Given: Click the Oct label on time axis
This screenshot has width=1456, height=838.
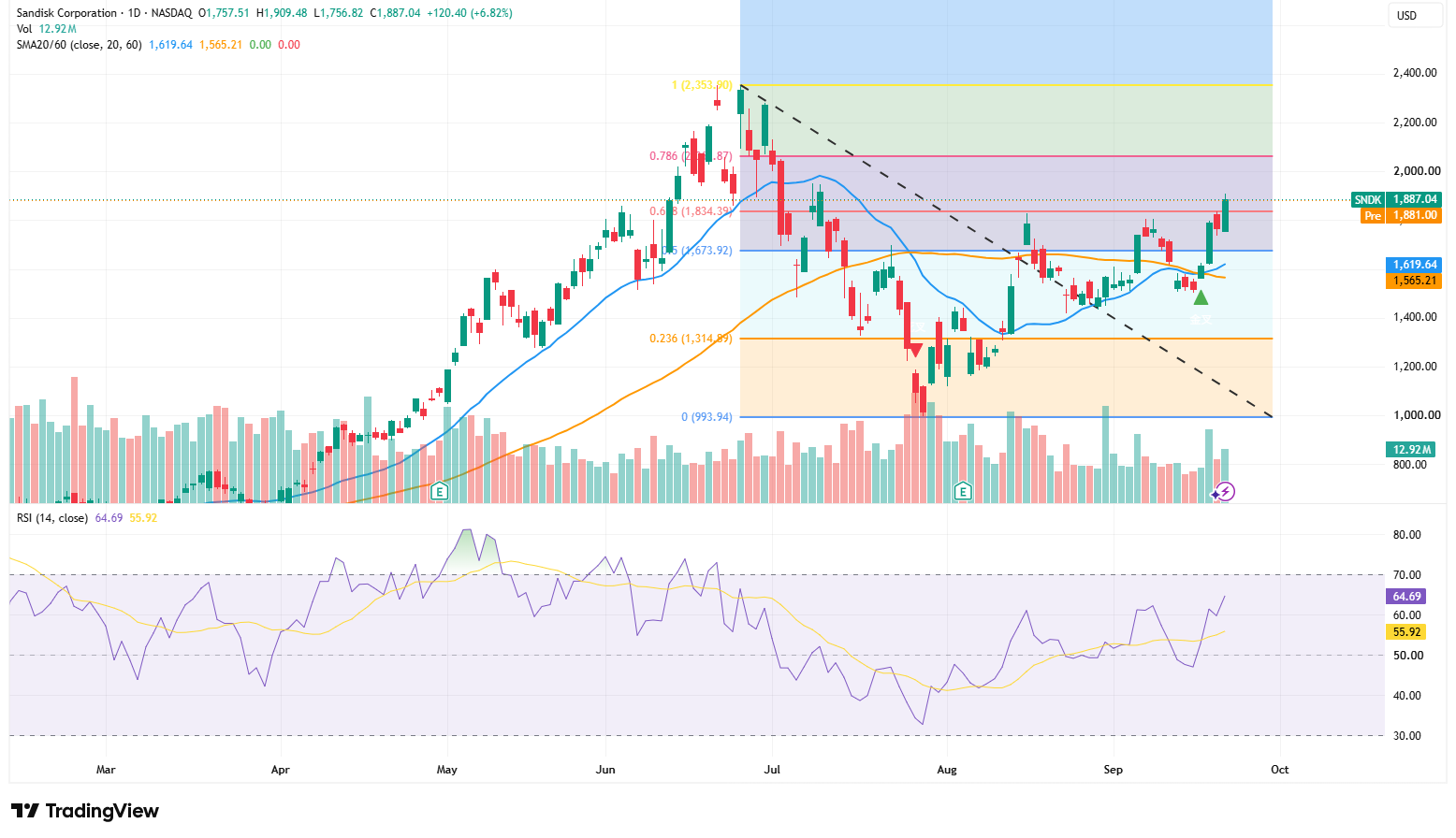Looking at the screenshot, I should pos(1279,770).
